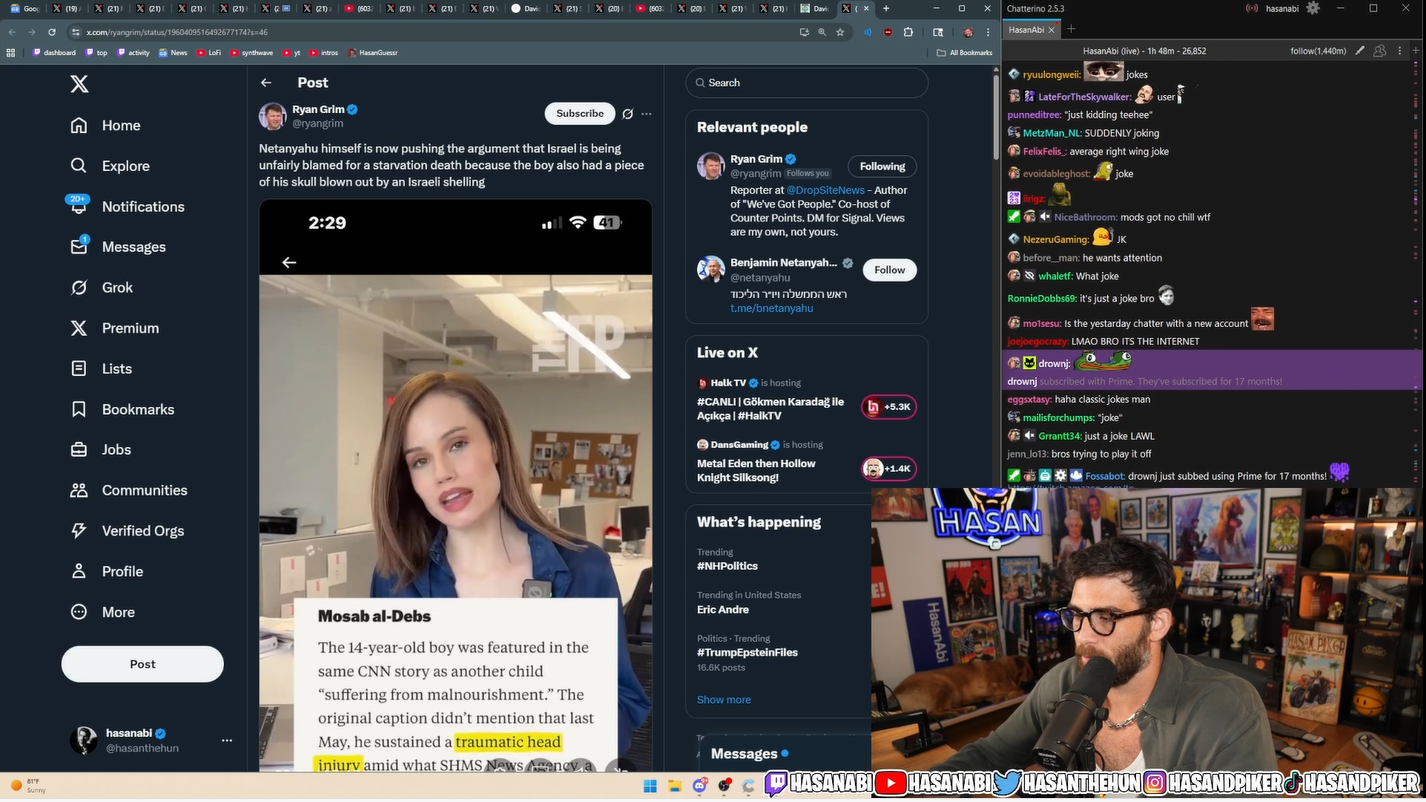The width and height of the screenshot is (1426, 802).
Task: Bookmark this page with the star icon
Action: pos(840,32)
